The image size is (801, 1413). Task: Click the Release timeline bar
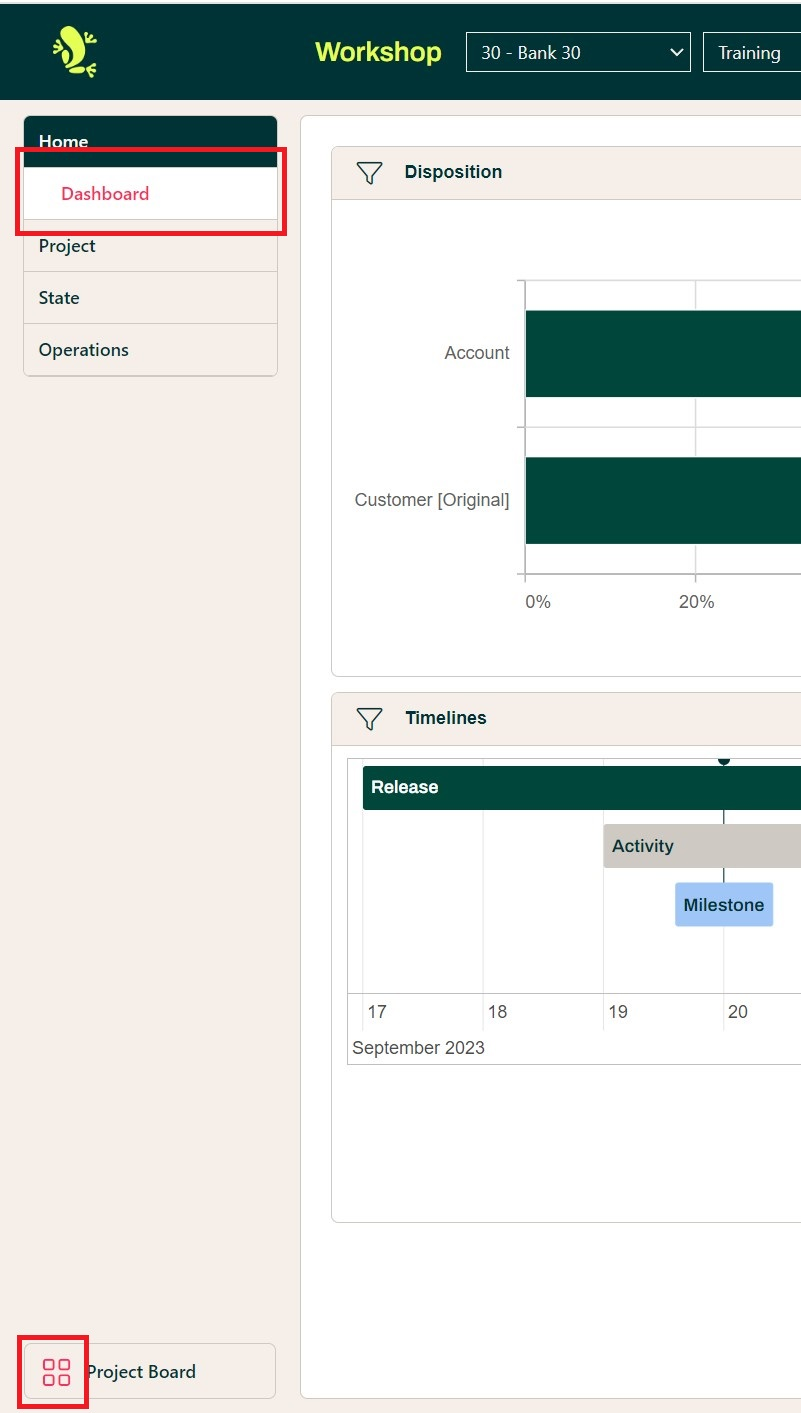click(581, 788)
